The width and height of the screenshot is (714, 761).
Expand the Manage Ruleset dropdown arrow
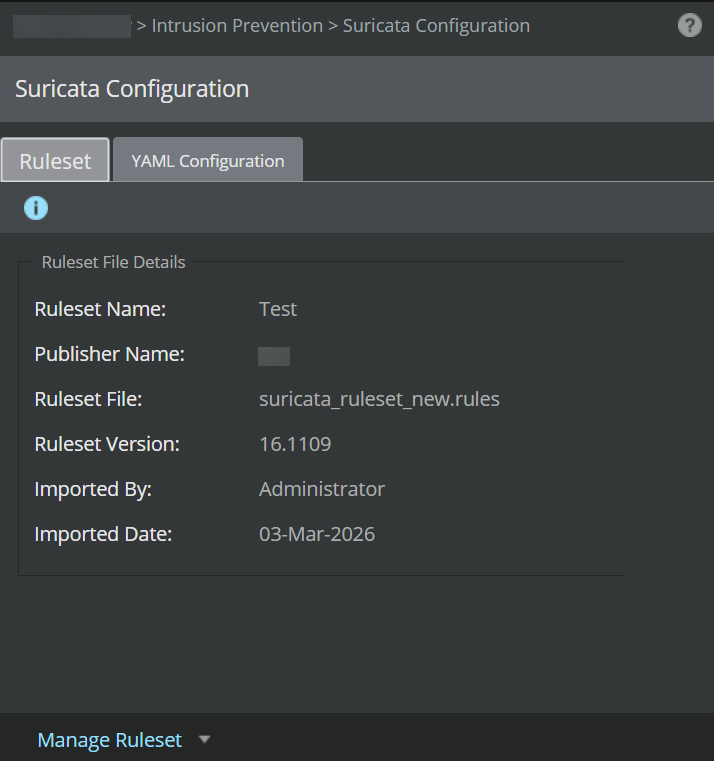click(x=205, y=740)
